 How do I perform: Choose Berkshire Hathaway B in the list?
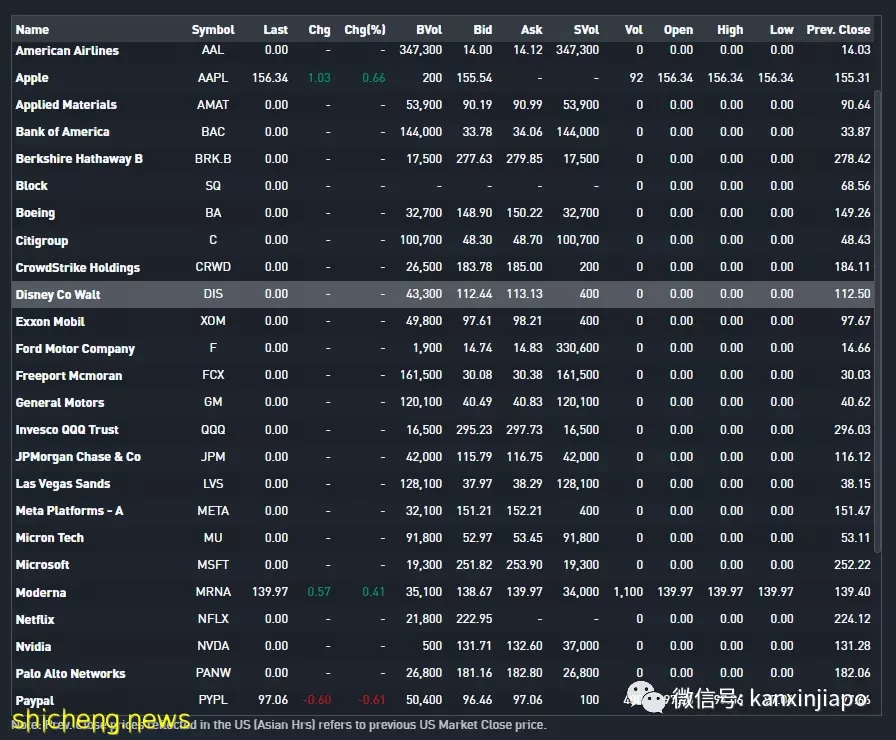pyautogui.click(x=79, y=159)
